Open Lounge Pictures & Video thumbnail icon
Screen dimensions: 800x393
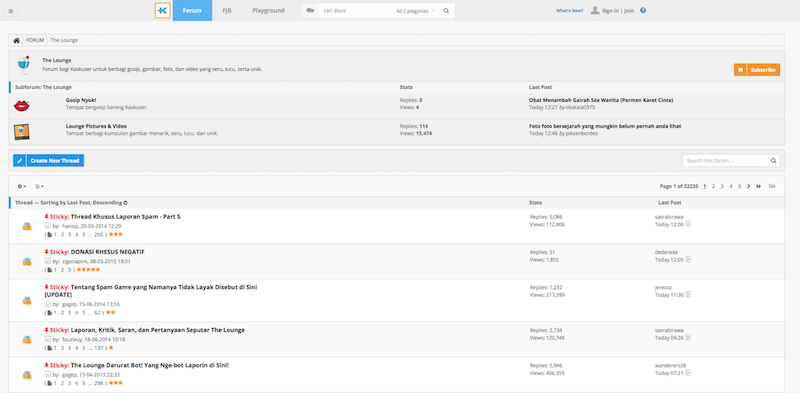21,132
